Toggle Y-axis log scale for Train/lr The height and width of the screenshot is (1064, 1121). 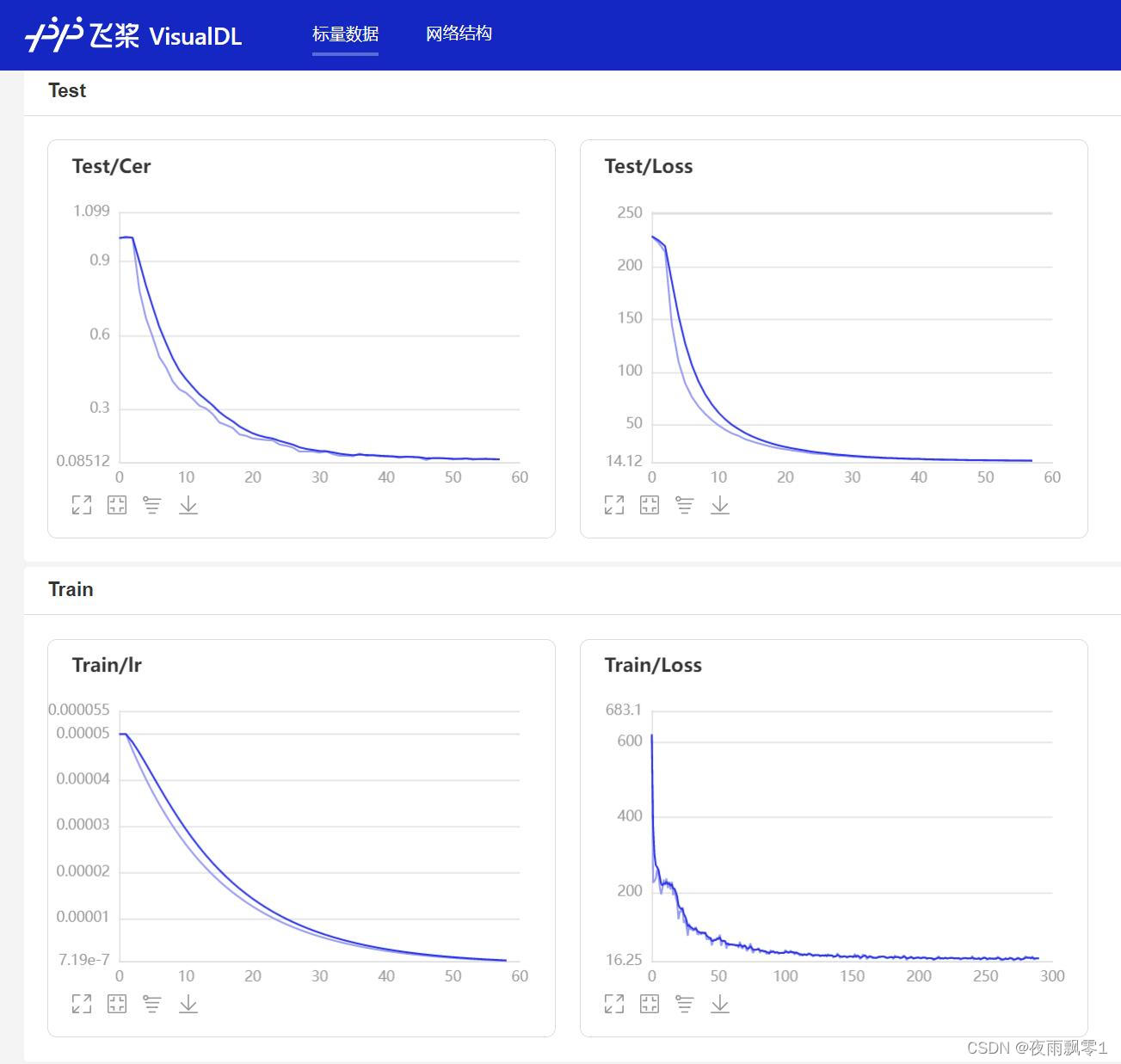click(152, 1004)
